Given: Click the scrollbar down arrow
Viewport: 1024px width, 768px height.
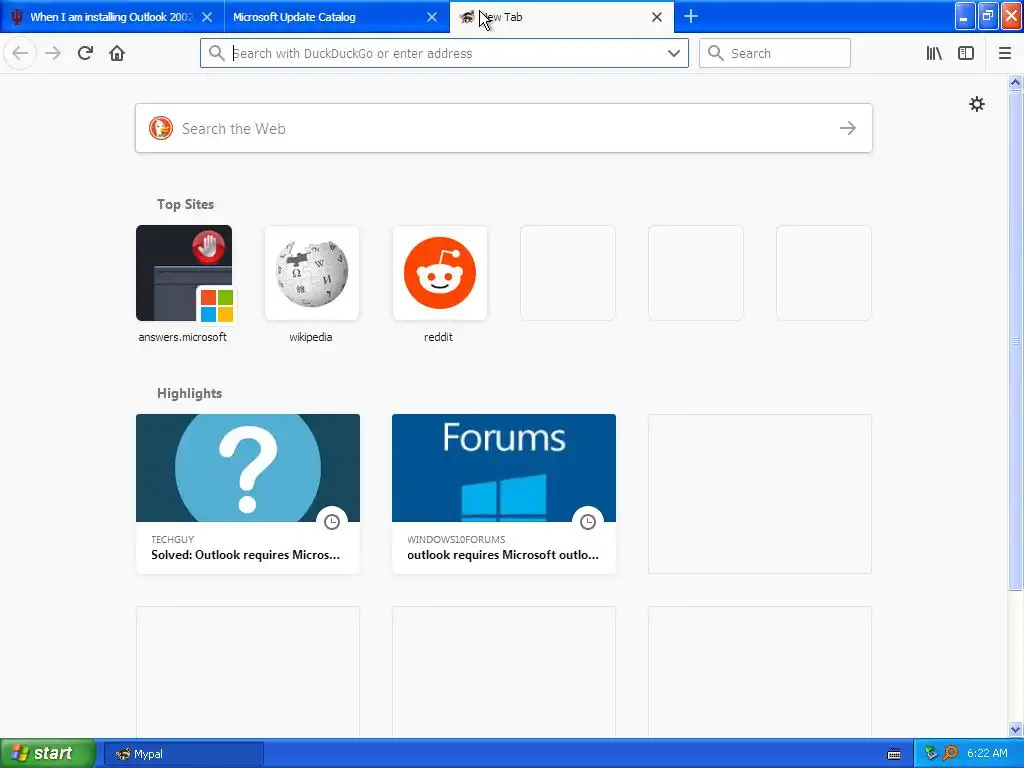Looking at the screenshot, I should (1015, 729).
